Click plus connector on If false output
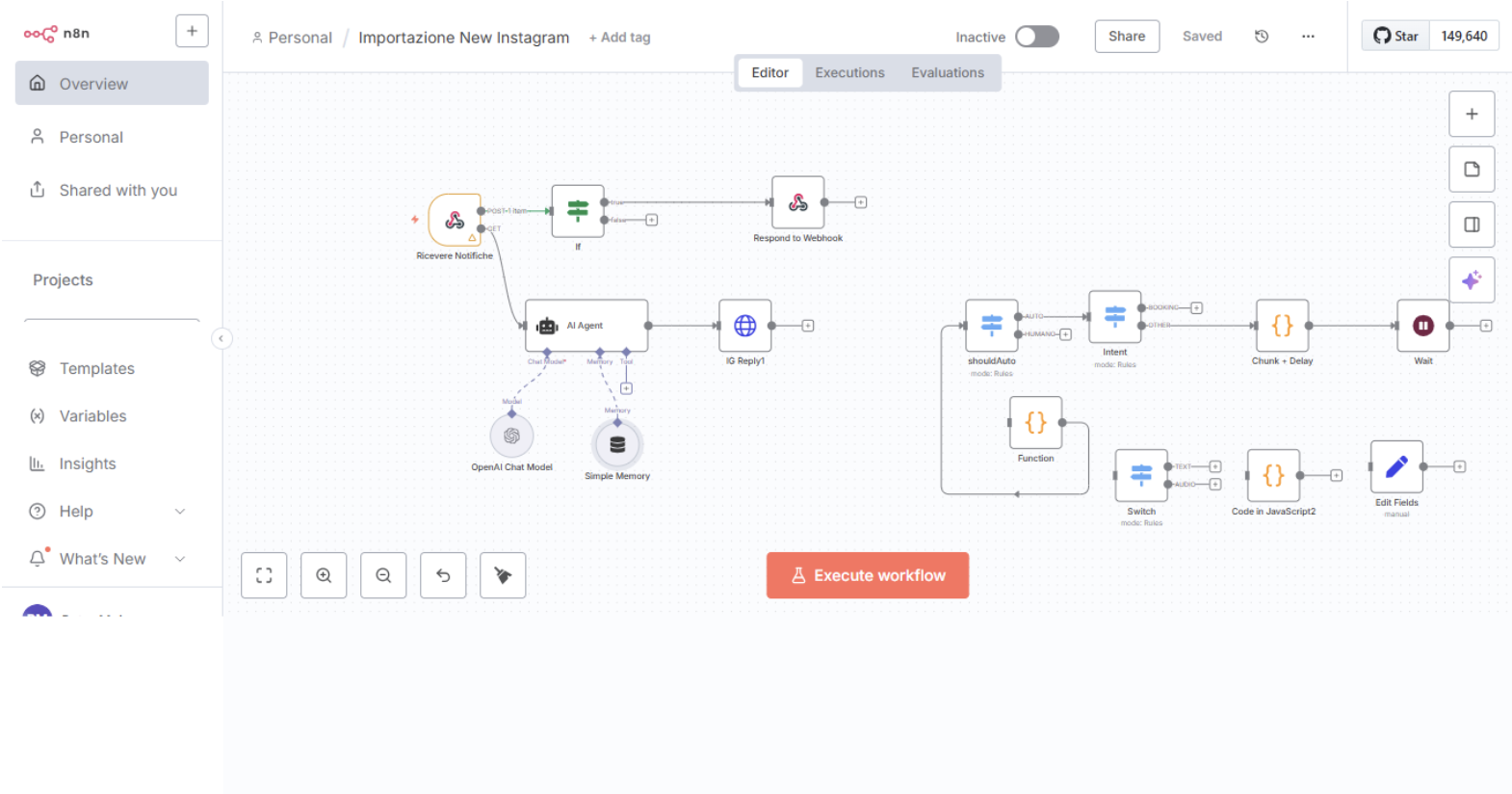Image resolution: width=1512 pixels, height=794 pixels. point(652,220)
